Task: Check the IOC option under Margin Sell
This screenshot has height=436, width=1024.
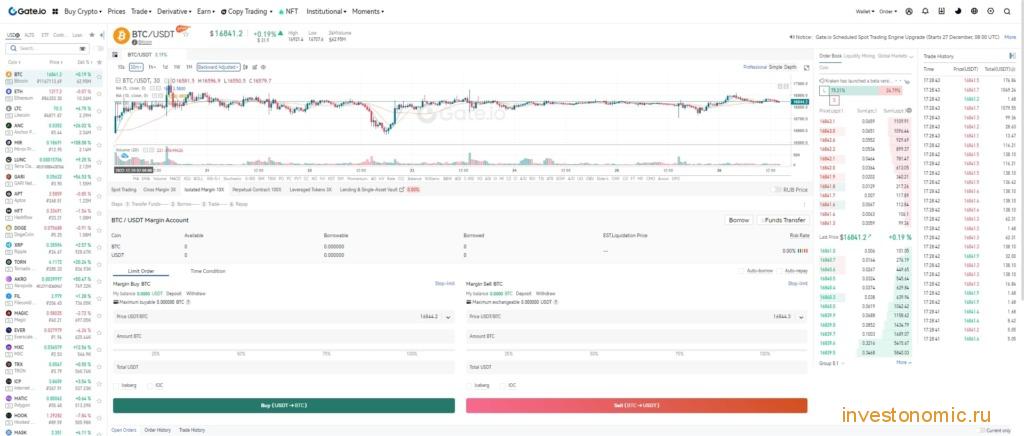Action: pos(504,386)
